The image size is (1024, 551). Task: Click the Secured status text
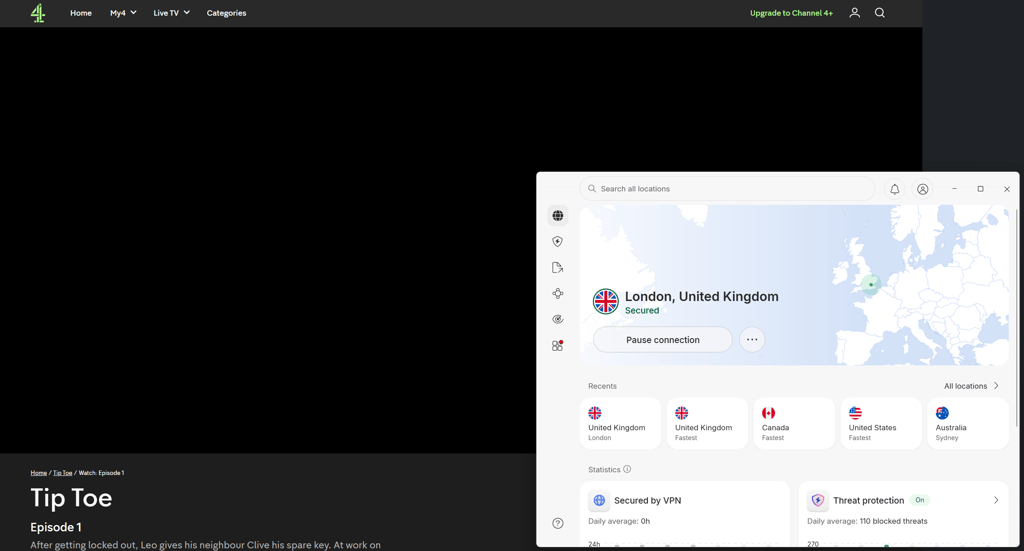[x=642, y=311]
